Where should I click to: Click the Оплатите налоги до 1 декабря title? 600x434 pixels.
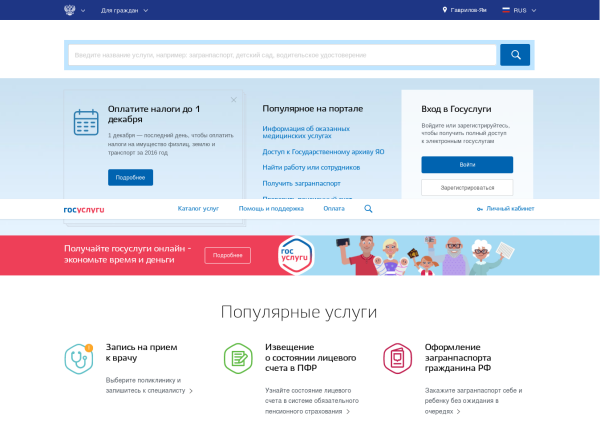pyautogui.click(x=154, y=114)
